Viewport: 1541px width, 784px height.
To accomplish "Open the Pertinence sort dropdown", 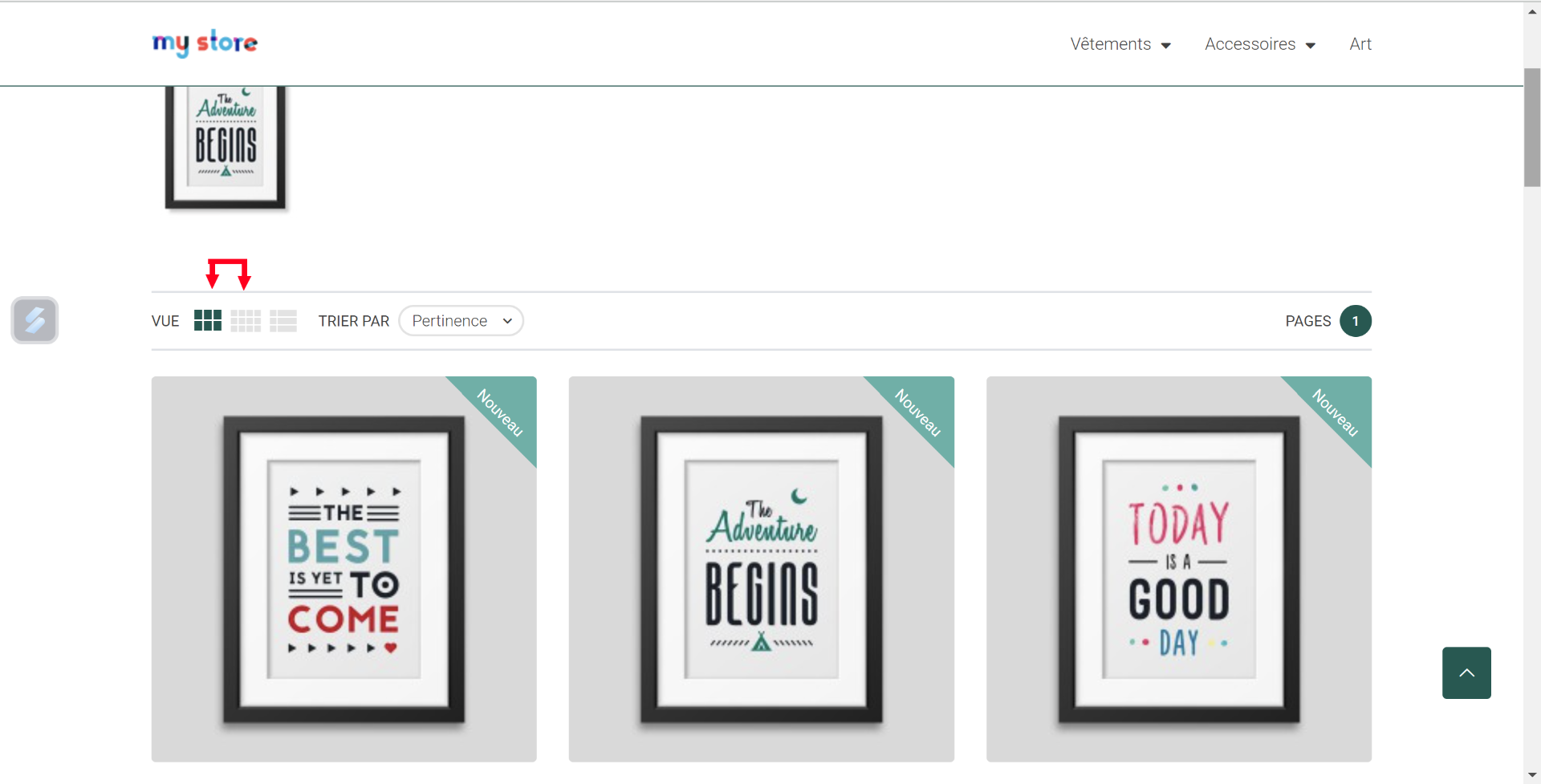I will pyautogui.click(x=461, y=321).
